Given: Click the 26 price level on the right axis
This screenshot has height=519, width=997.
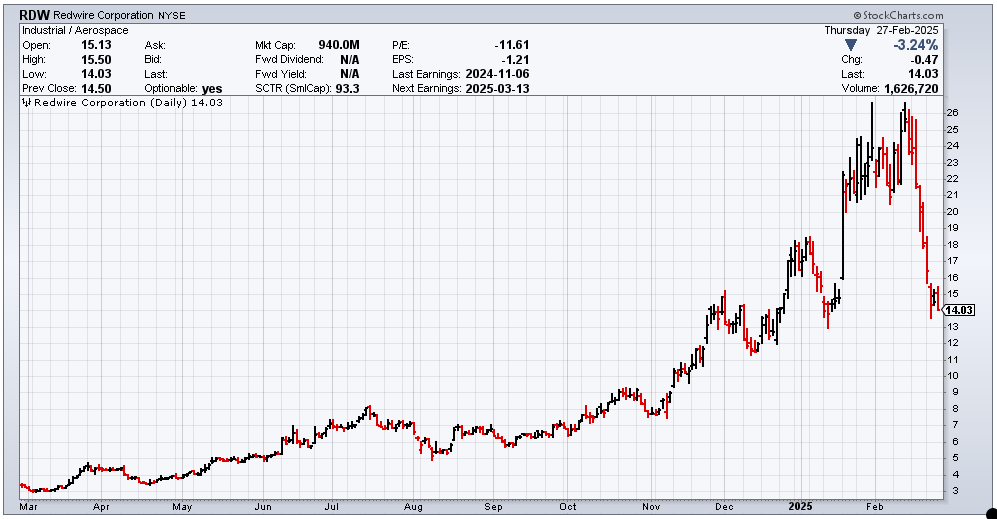Looking at the screenshot, I should (x=952, y=112).
